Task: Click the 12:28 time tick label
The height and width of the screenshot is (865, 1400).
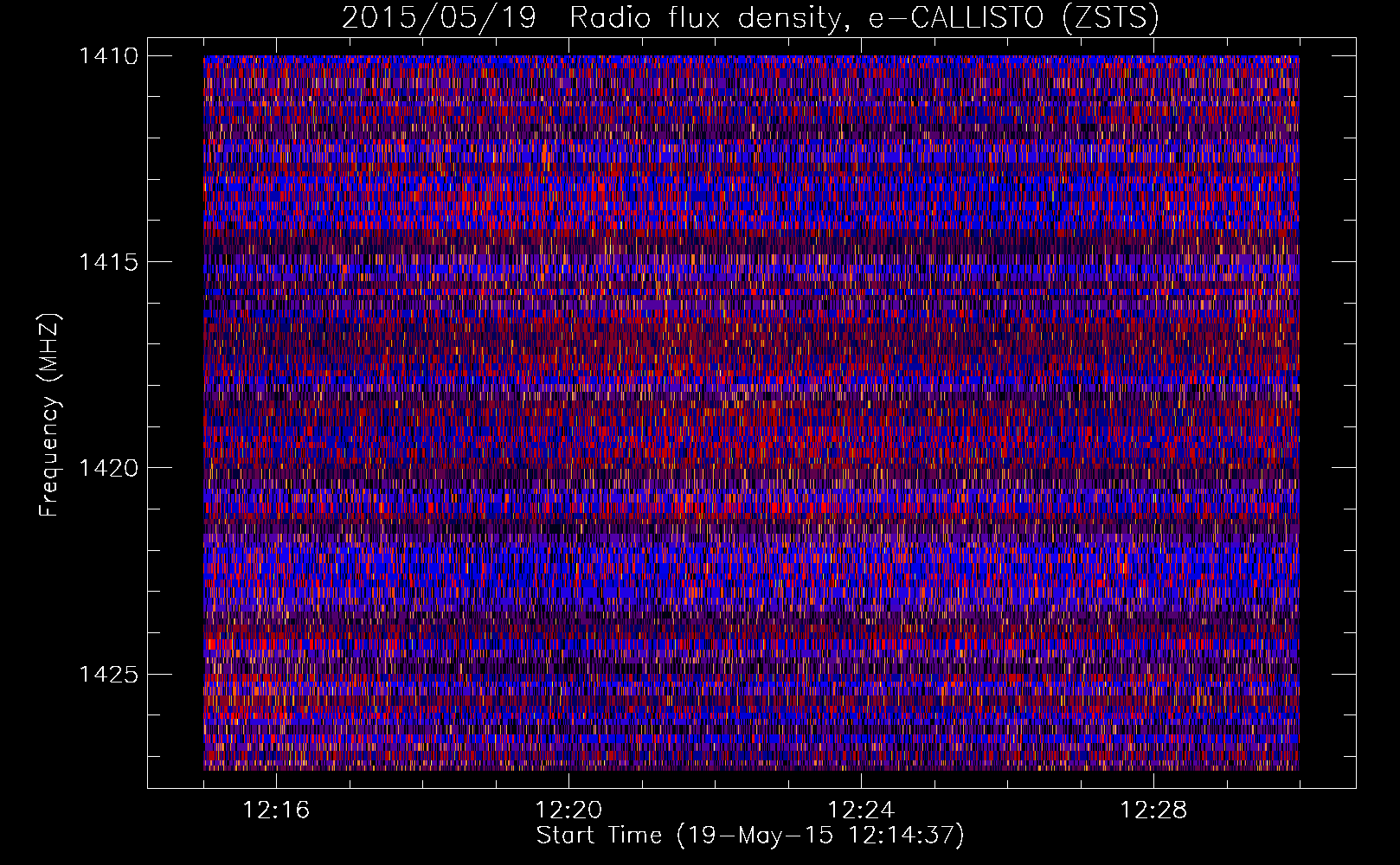Action: click(x=1153, y=810)
